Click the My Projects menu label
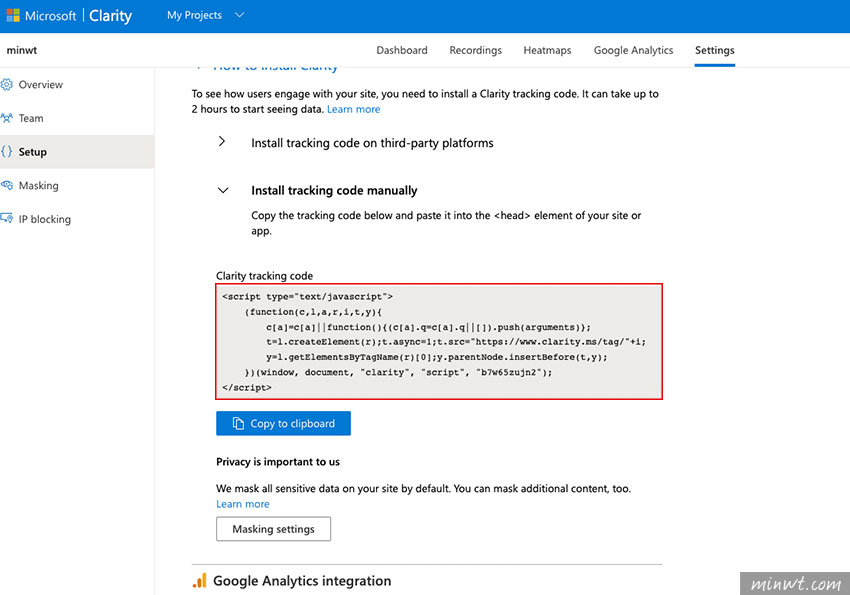The width and height of the screenshot is (850, 595). 194,15
